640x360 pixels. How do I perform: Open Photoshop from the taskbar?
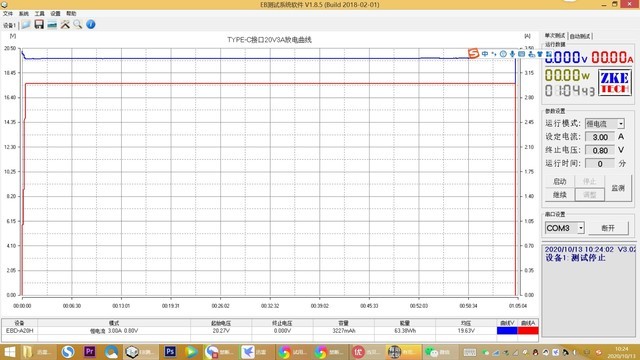pyautogui.click(x=170, y=351)
